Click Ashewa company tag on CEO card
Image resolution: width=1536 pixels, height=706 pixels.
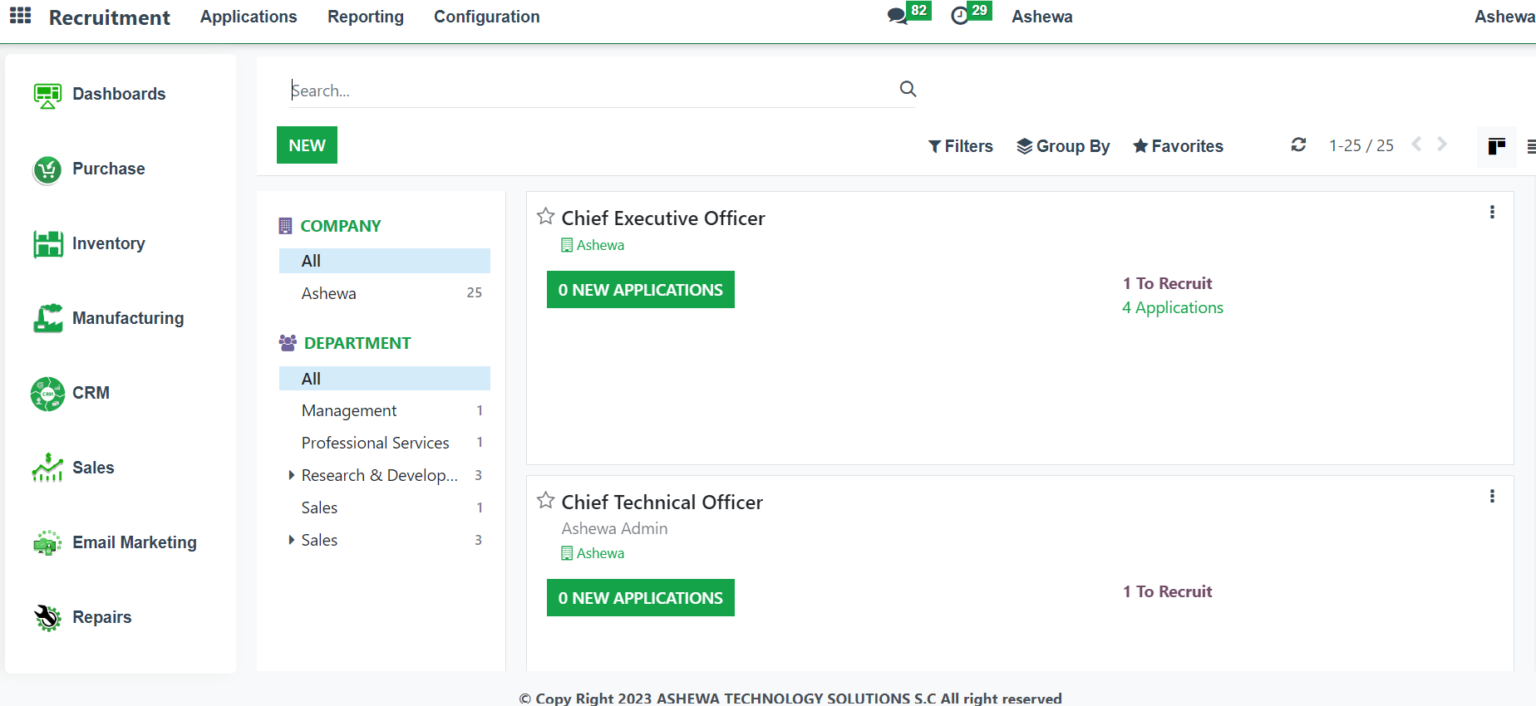[593, 245]
